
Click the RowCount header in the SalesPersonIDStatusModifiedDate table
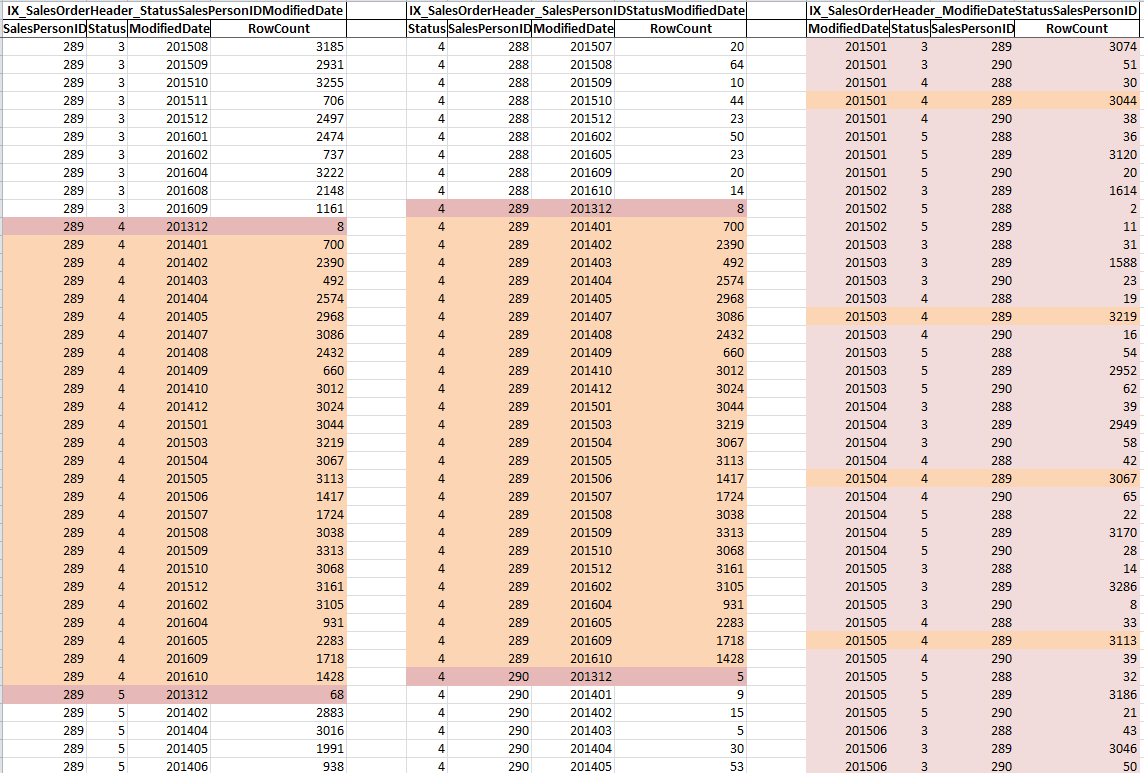click(x=681, y=28)
